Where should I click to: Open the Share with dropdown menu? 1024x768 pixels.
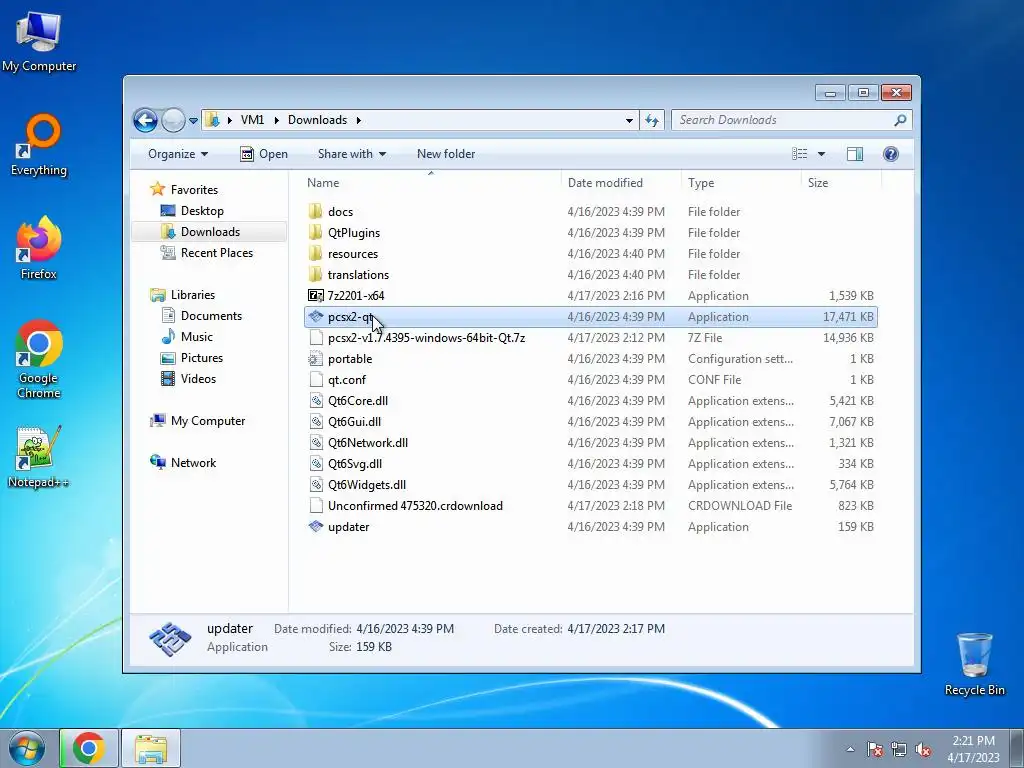351,154
